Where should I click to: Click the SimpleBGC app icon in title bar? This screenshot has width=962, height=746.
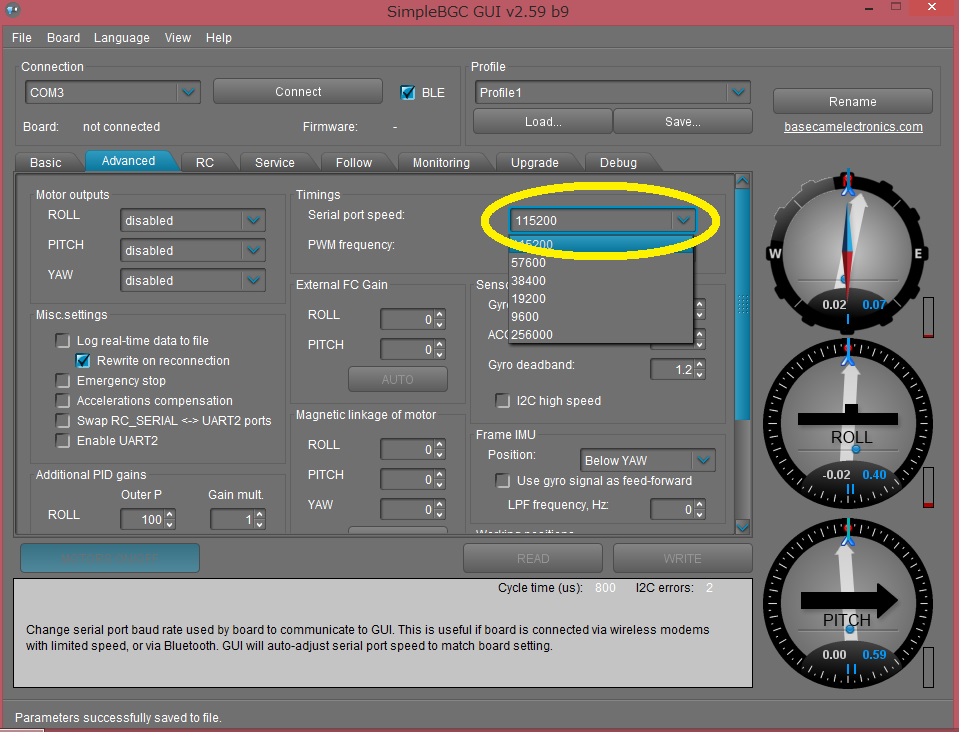12,9
